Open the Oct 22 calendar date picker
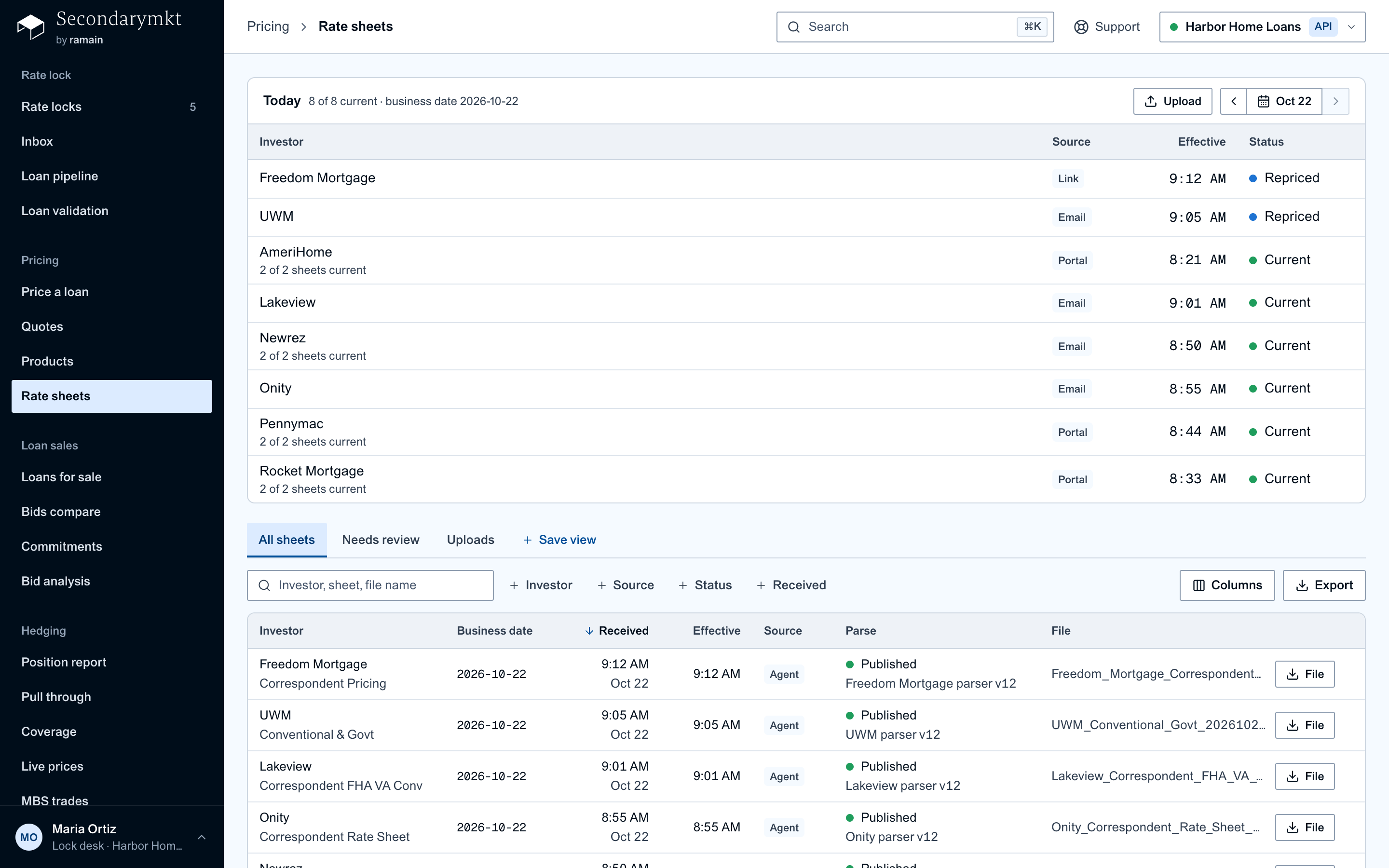1389x868 pixels. [x=1284, y=101]
